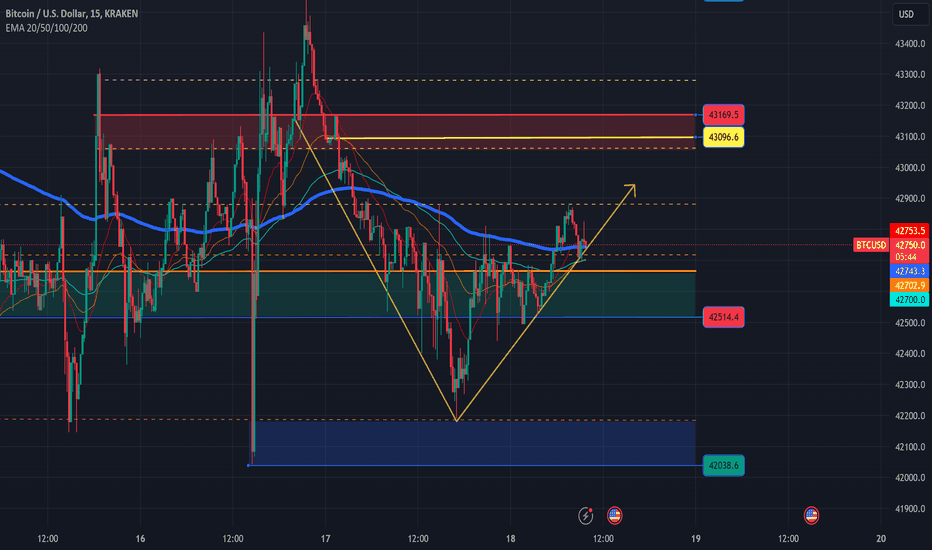The width and height of the screenshot is (932, 550).
Task: Click the lightning bolt event icon
Action: tap(585, 516)
